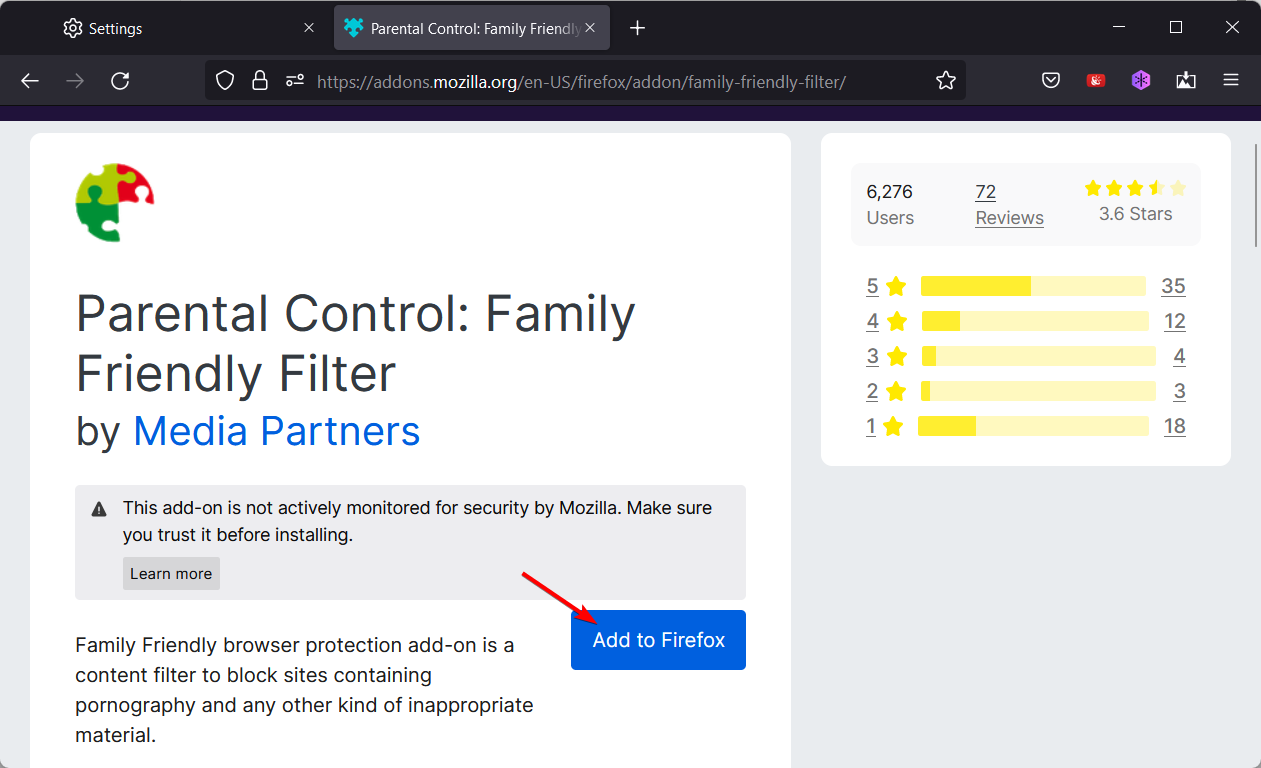Save page to Pocket
1261x768 pixels.
click(1051, 81)
